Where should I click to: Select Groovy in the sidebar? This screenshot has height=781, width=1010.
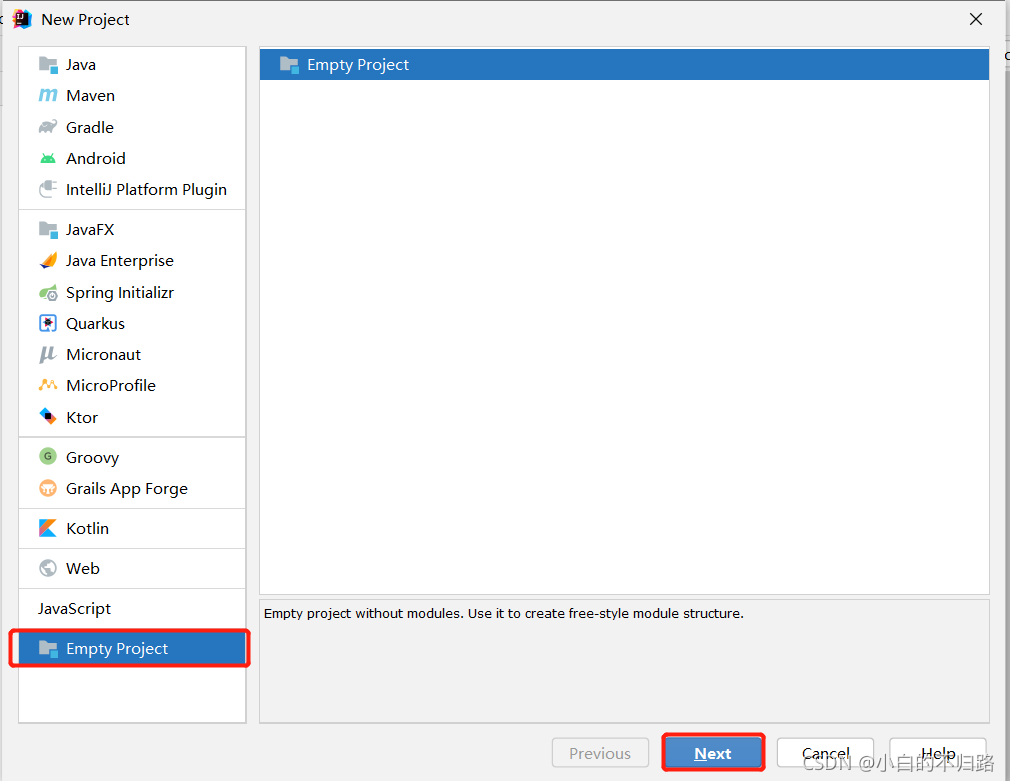132,458
